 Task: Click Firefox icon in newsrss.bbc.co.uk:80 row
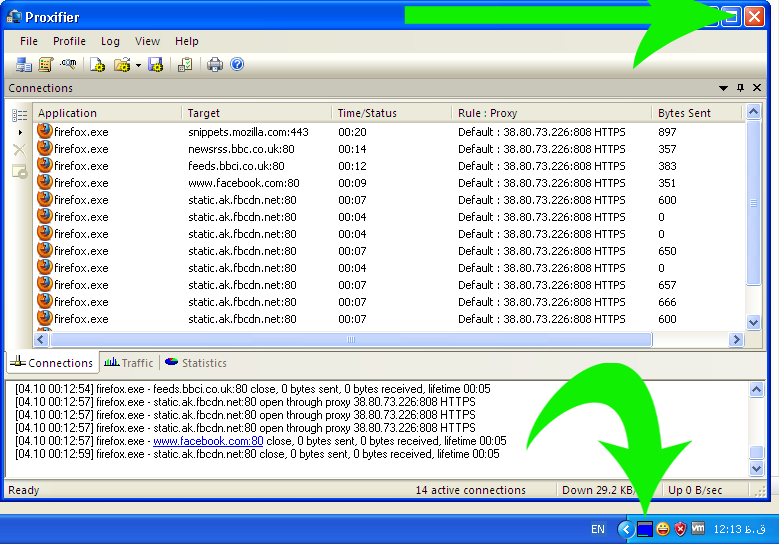[x=45, y=148]
